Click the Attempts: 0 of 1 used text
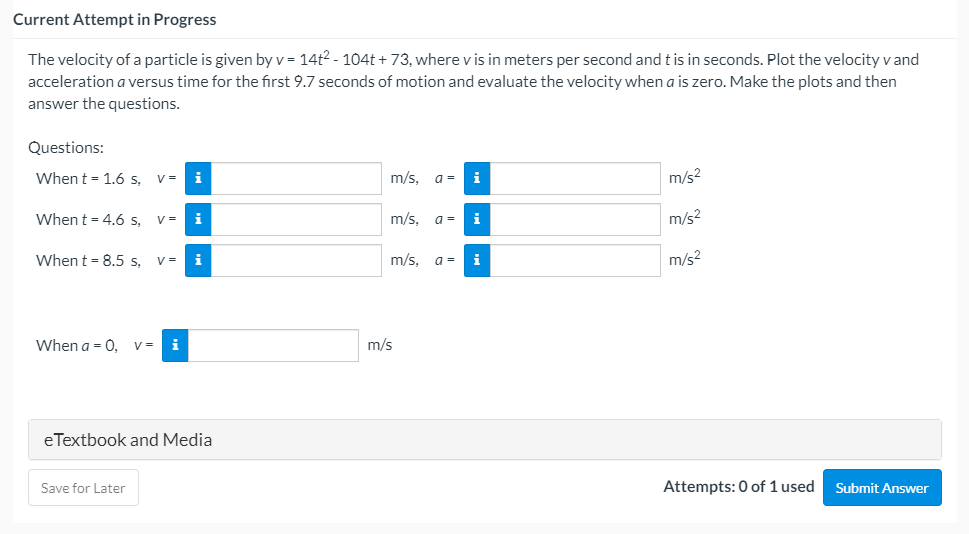Viewport: 969px width, 534px height. [x=738, y=487]
